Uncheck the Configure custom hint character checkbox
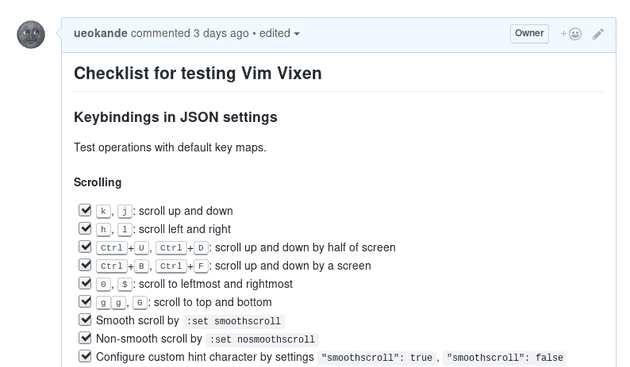 (x=85, y=356)
